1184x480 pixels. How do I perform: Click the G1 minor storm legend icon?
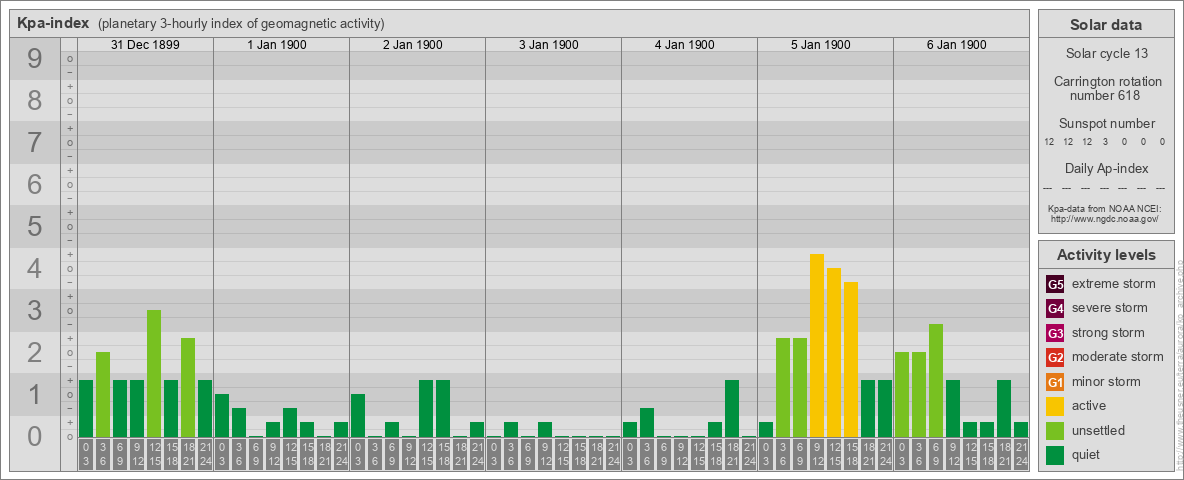(1055, 381)
